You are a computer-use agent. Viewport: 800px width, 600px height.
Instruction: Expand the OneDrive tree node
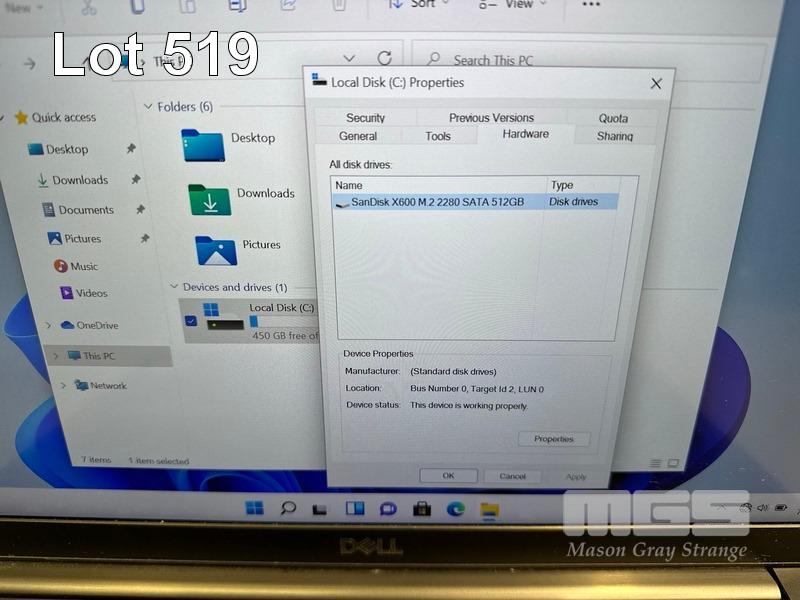coord(48,325)
